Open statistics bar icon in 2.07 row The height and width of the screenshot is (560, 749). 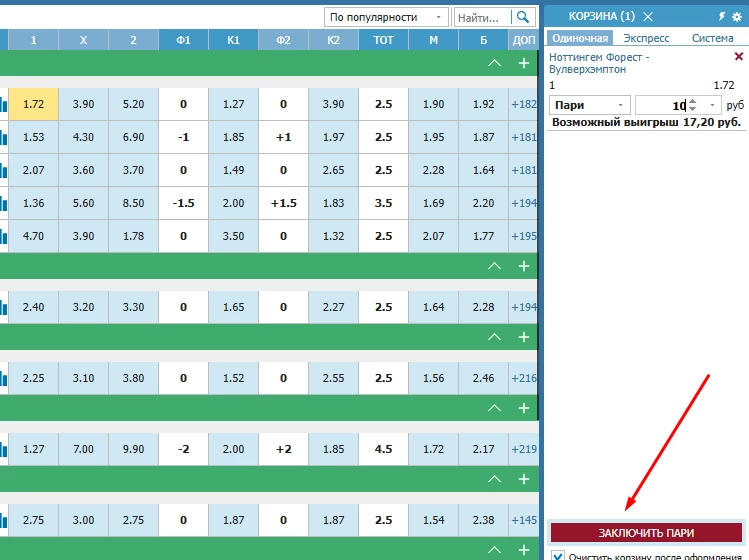[x=4, y=170]
